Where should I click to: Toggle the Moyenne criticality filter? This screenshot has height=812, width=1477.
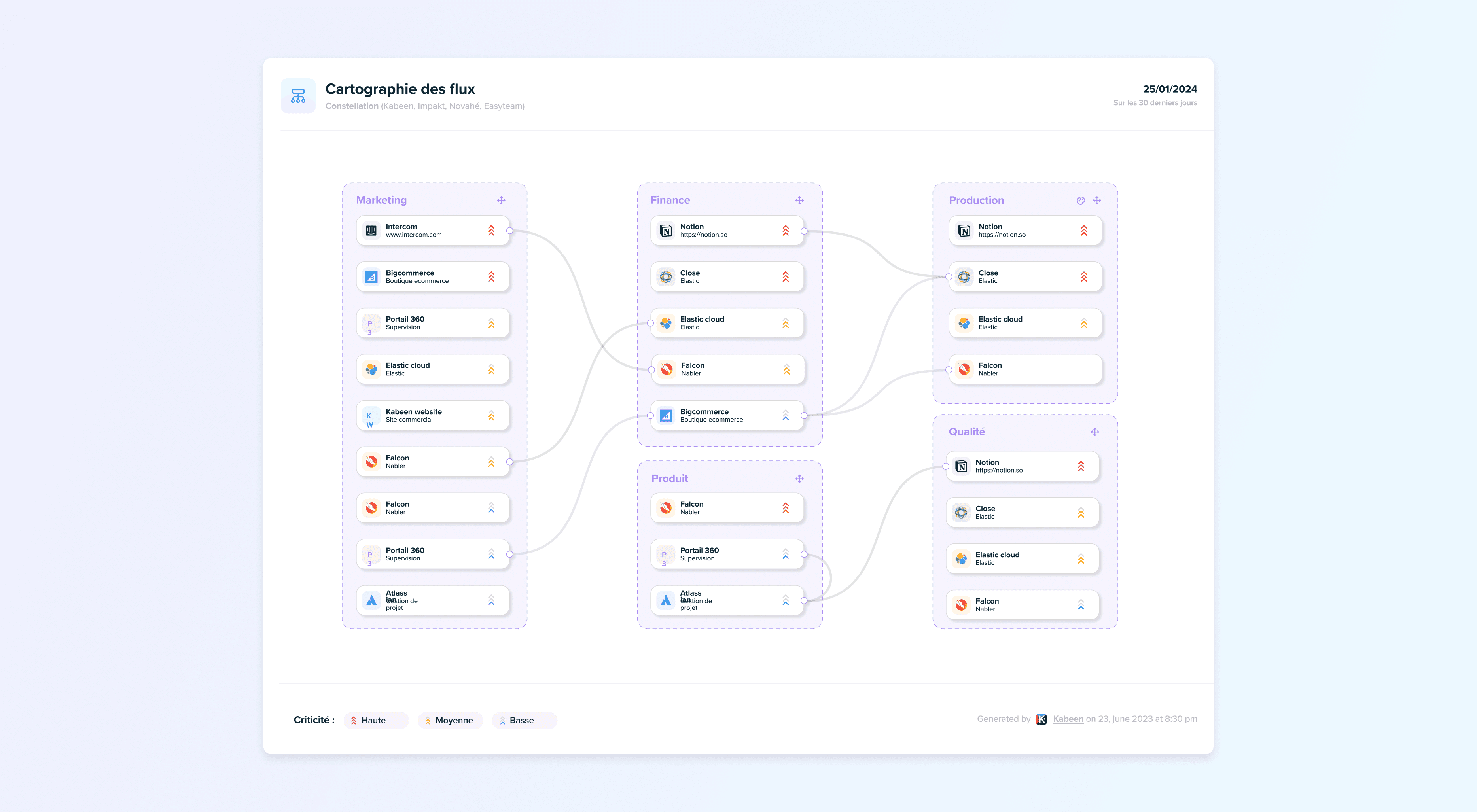click(450, 720)
